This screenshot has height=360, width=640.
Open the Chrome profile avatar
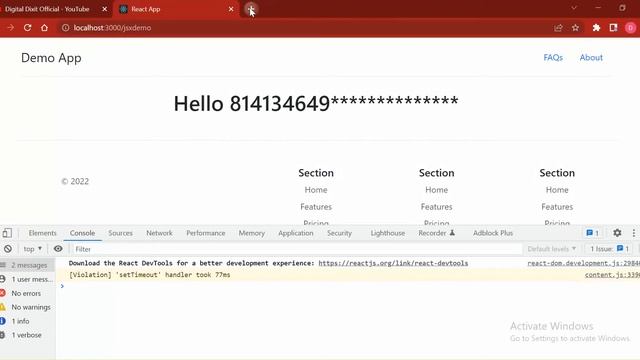click(x=631, y=28)
